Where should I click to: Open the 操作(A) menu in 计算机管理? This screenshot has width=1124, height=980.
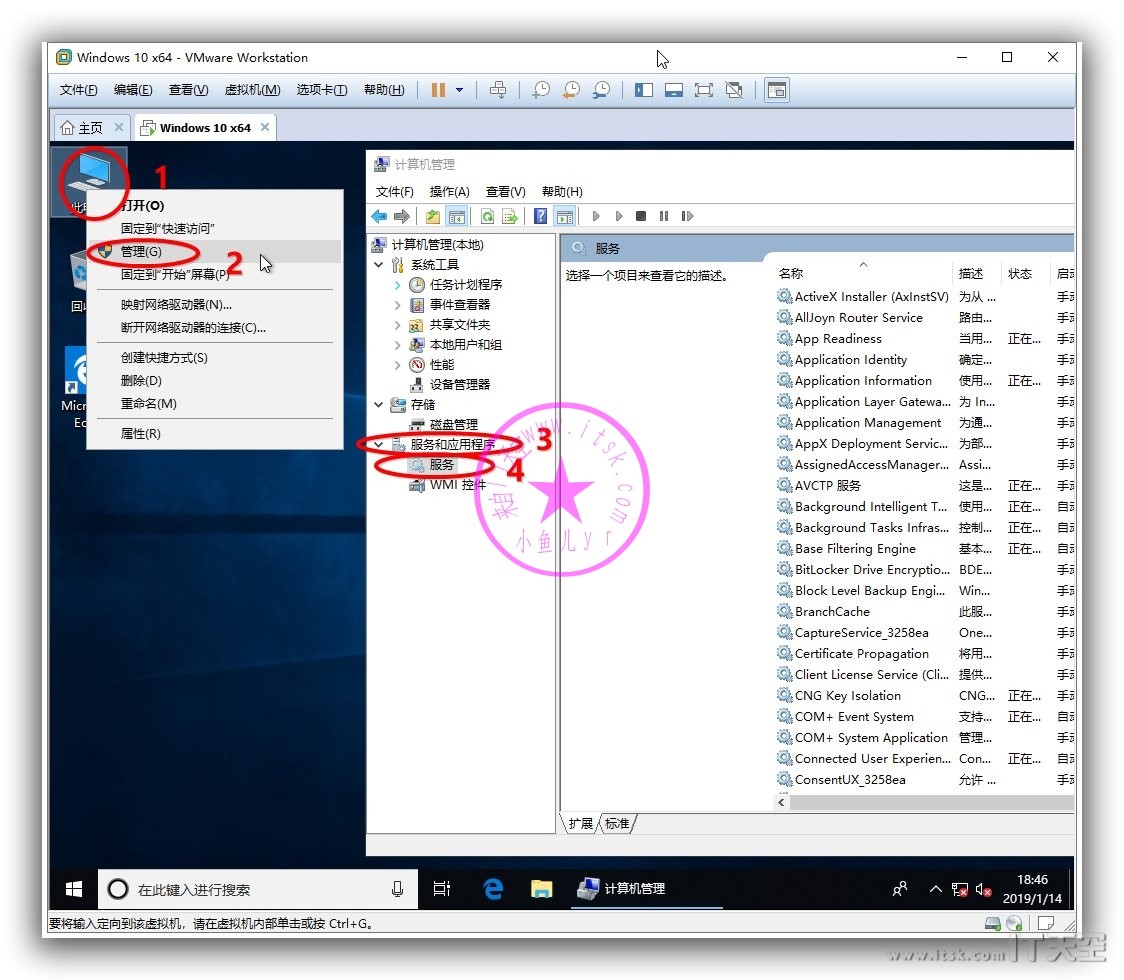[x=449, y=192]
